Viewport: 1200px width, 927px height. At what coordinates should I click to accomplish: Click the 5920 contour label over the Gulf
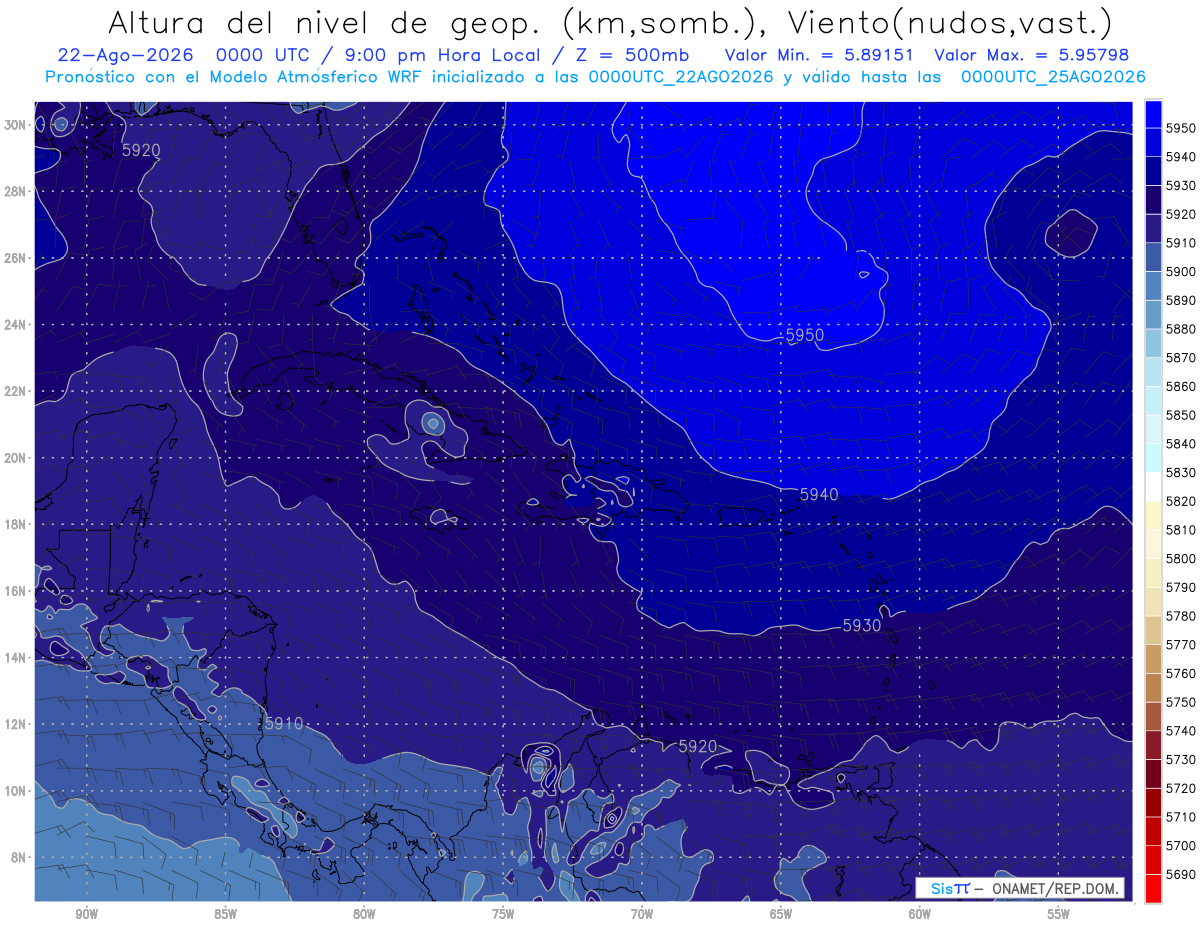point(140,150)
